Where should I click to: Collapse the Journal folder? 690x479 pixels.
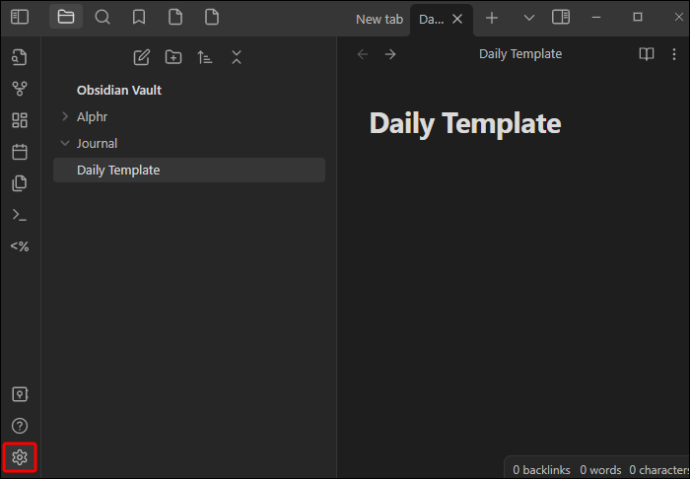(65, 143)
